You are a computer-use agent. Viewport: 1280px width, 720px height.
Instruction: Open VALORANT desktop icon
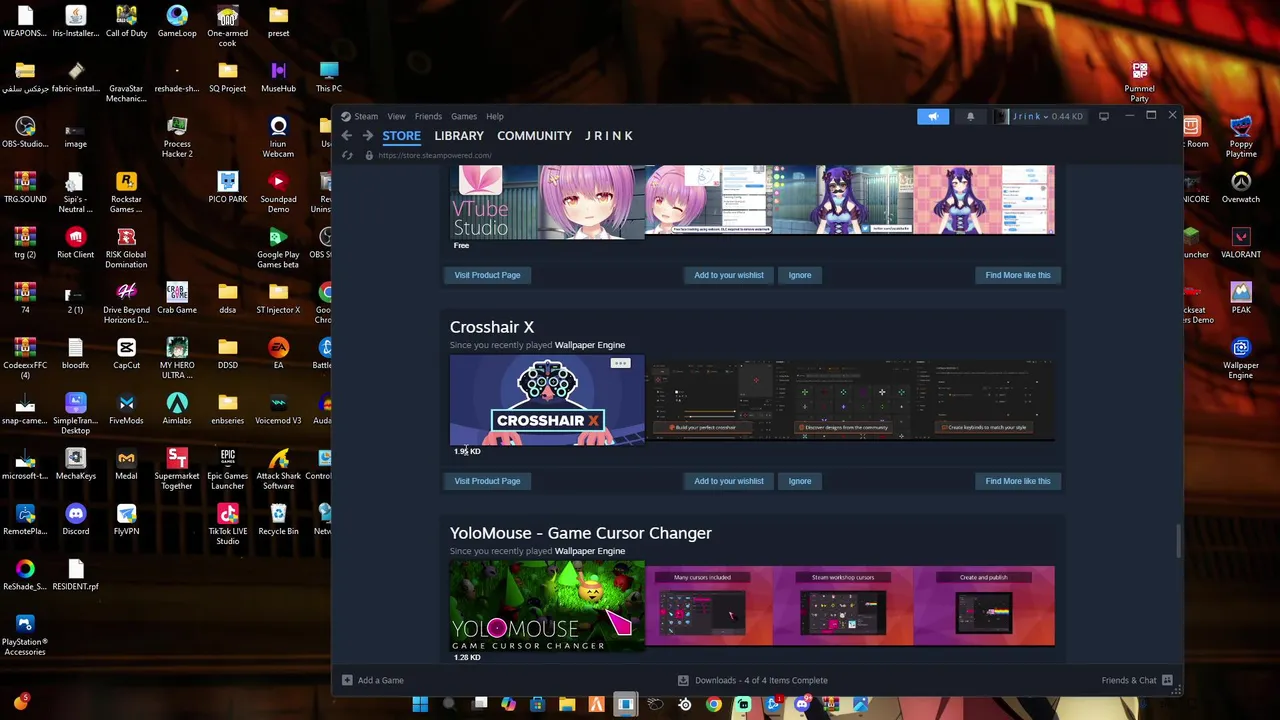(x=1241, y=243)
